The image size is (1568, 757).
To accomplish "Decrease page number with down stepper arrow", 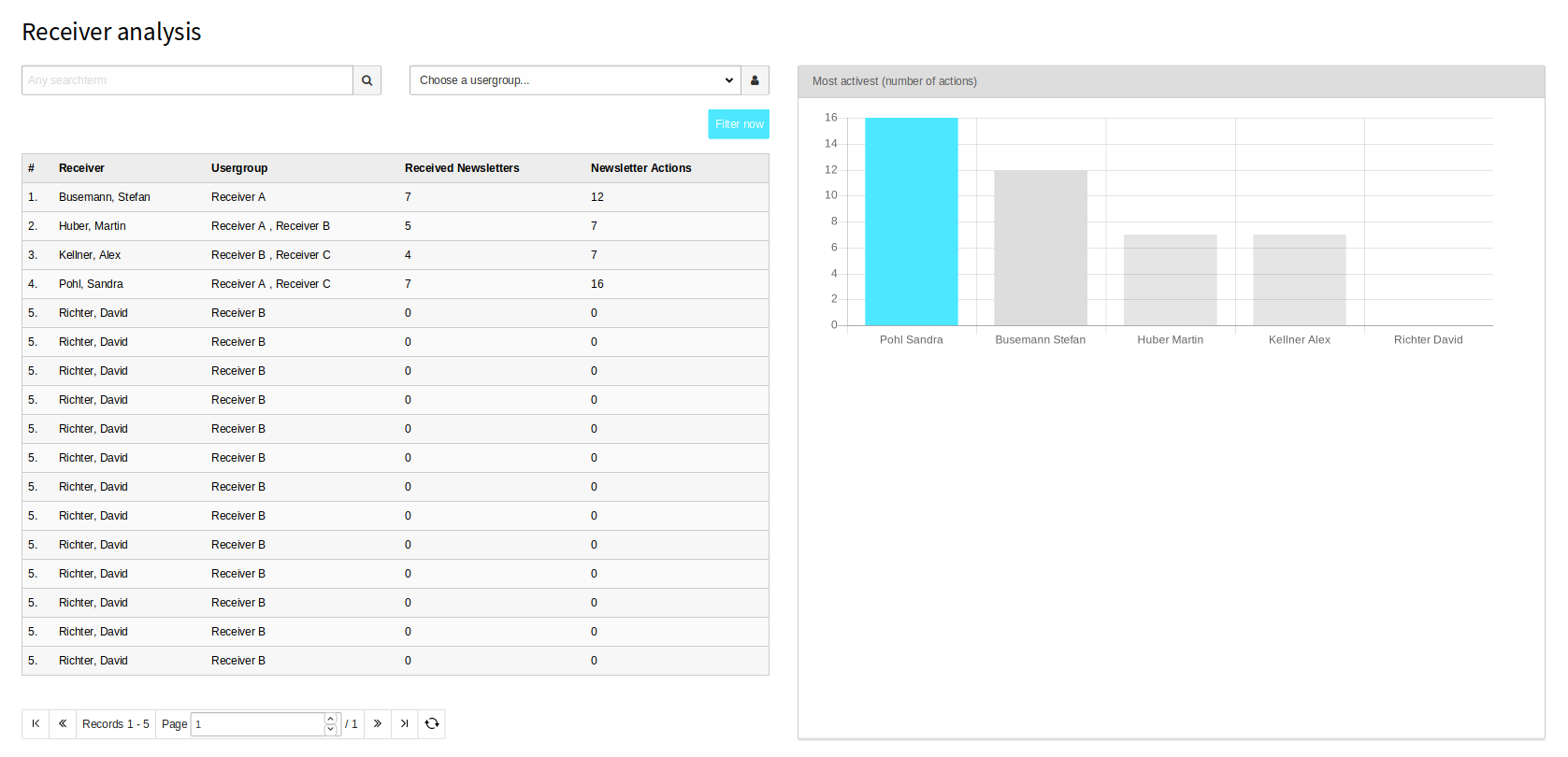I will point(330,729).
